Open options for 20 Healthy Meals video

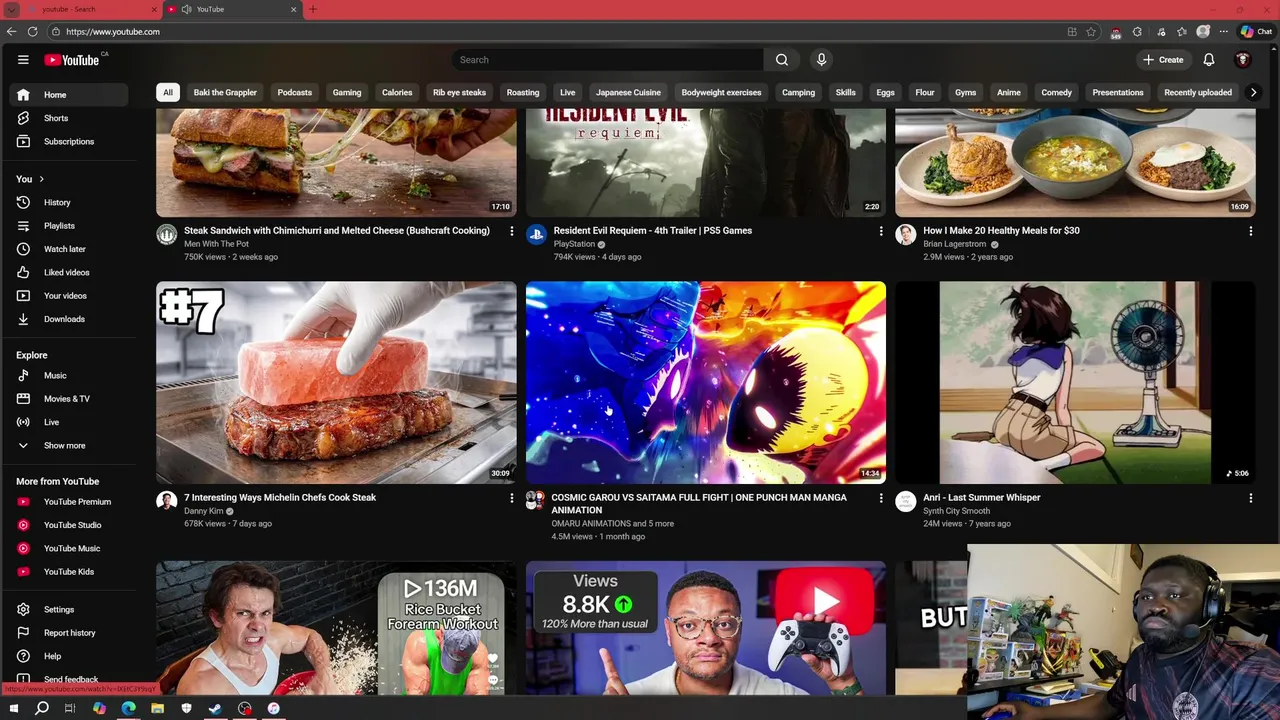tap(1250, 231)
